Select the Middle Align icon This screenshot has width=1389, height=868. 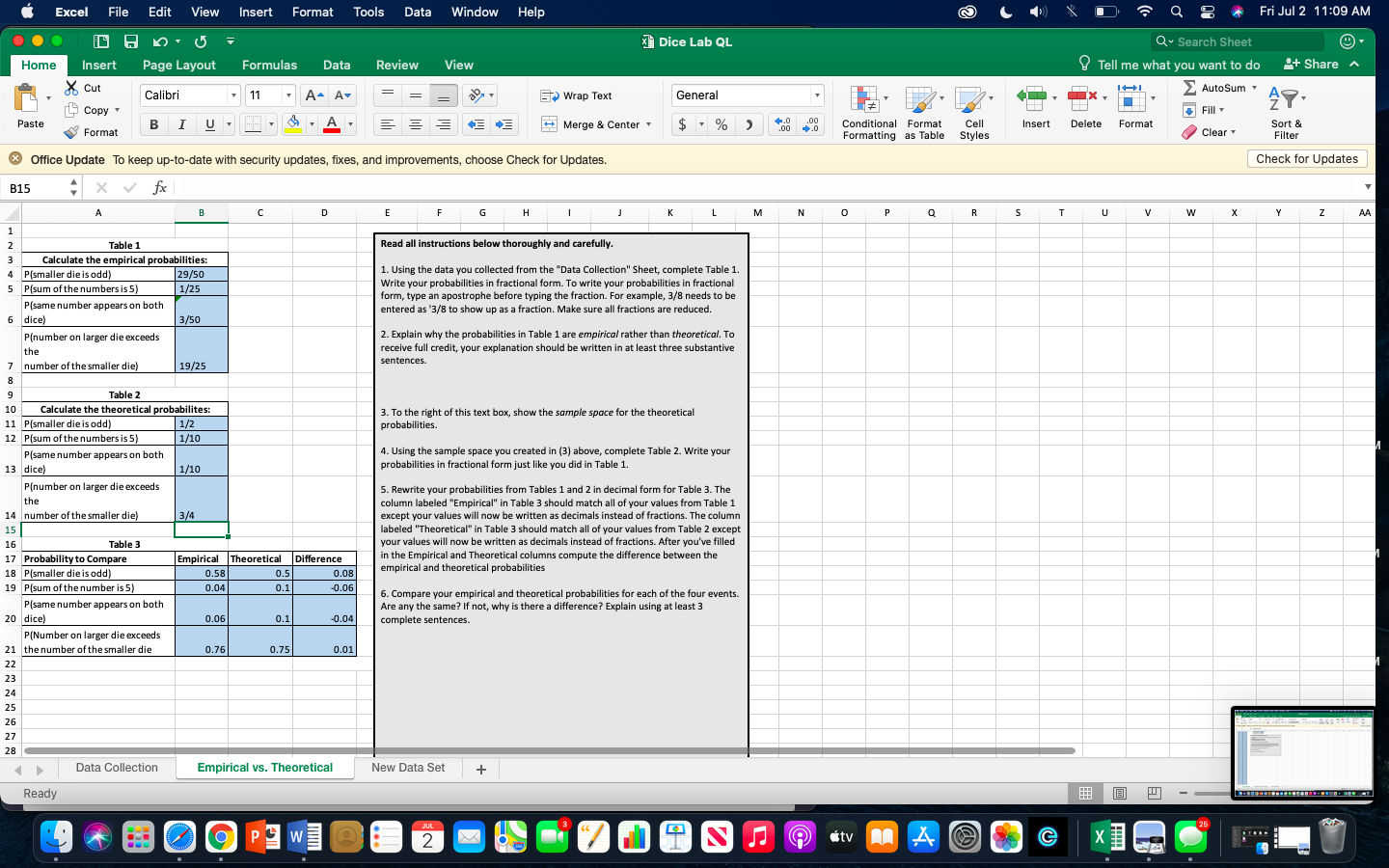pyautogui.click(x=416, y=95)
